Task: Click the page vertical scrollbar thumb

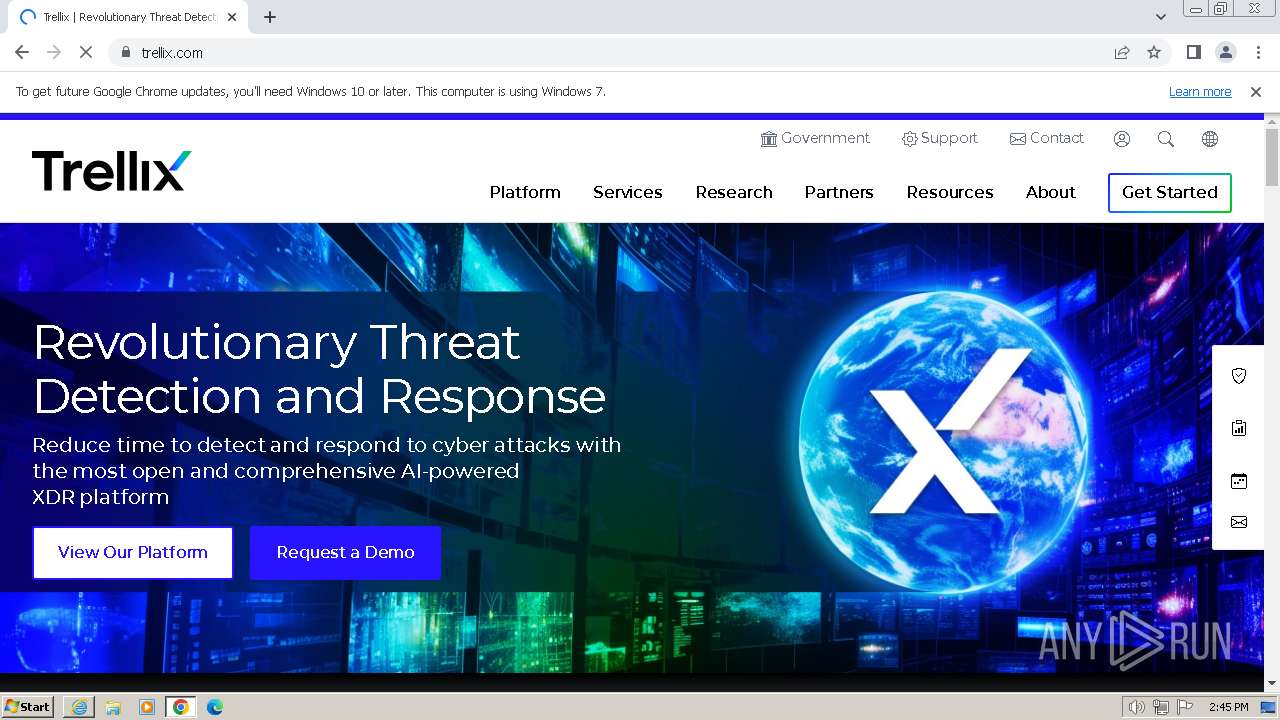Action: (1272, 157)
